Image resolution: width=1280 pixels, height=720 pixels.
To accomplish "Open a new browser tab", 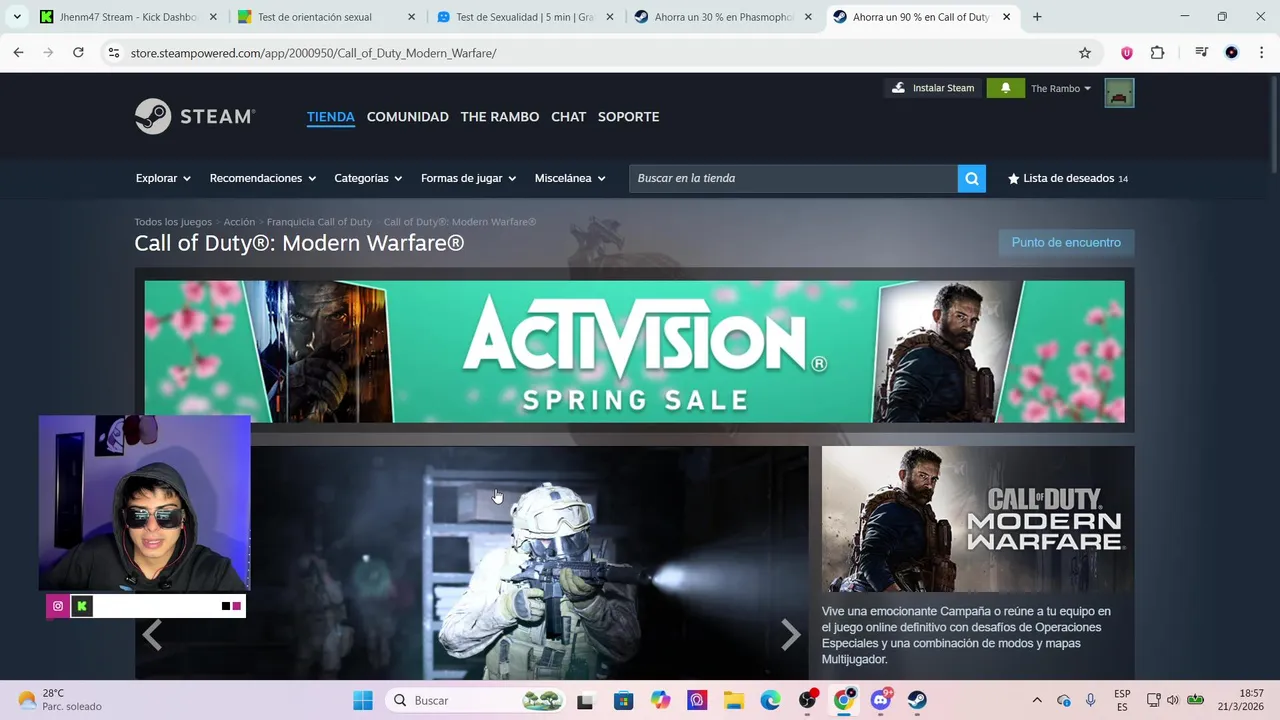I will (1037, 17).
